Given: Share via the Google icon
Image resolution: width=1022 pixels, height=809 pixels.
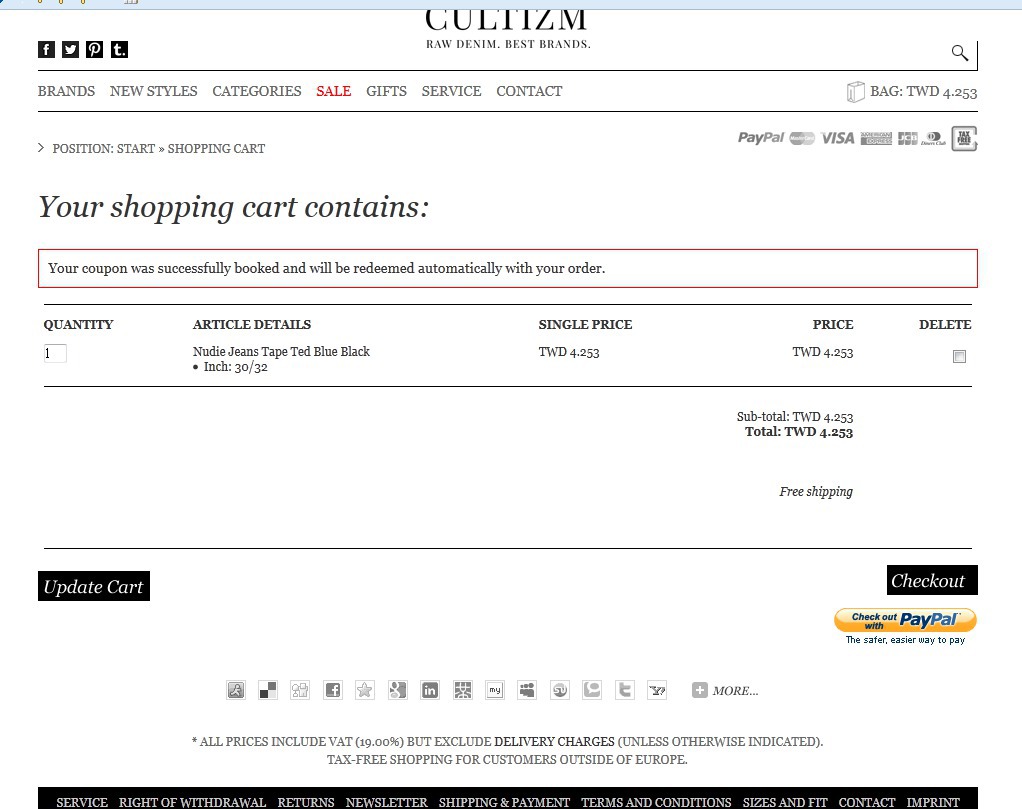Looking at the screenshot, I should click(x=398, y=690).
